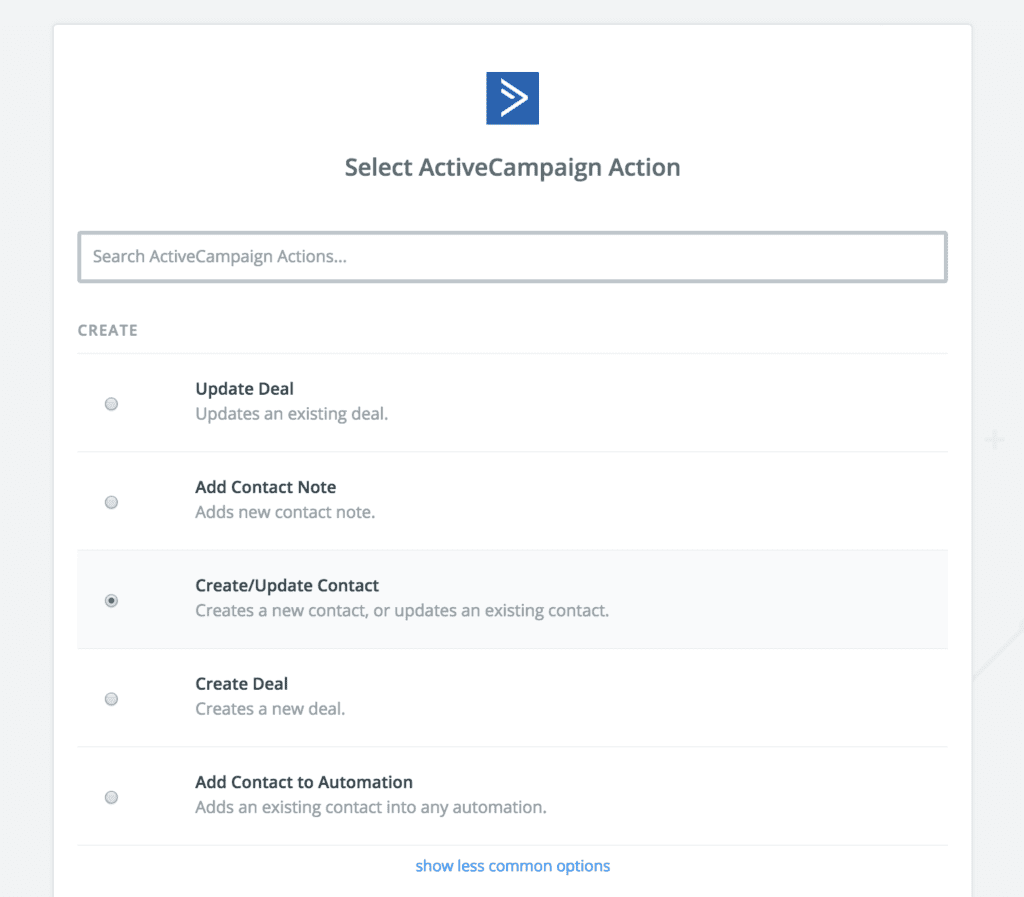The height and width of the screenshot is (897, 1024).
Task: Click 'Adds new contact note.' description
Action: click(x=285, y=512)
